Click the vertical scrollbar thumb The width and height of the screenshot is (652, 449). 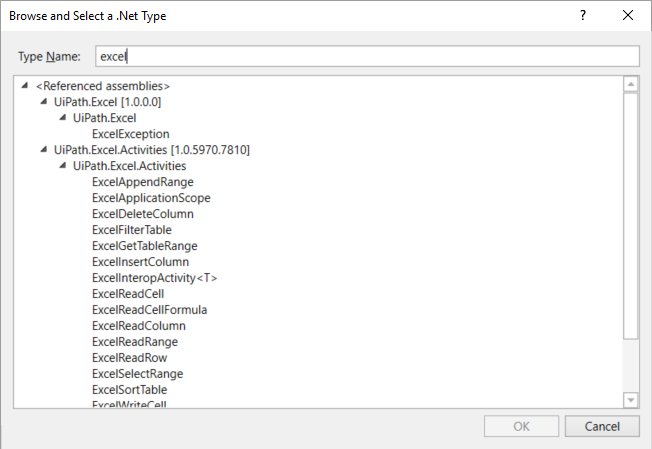pyautogui.click(x=631, y=216)
